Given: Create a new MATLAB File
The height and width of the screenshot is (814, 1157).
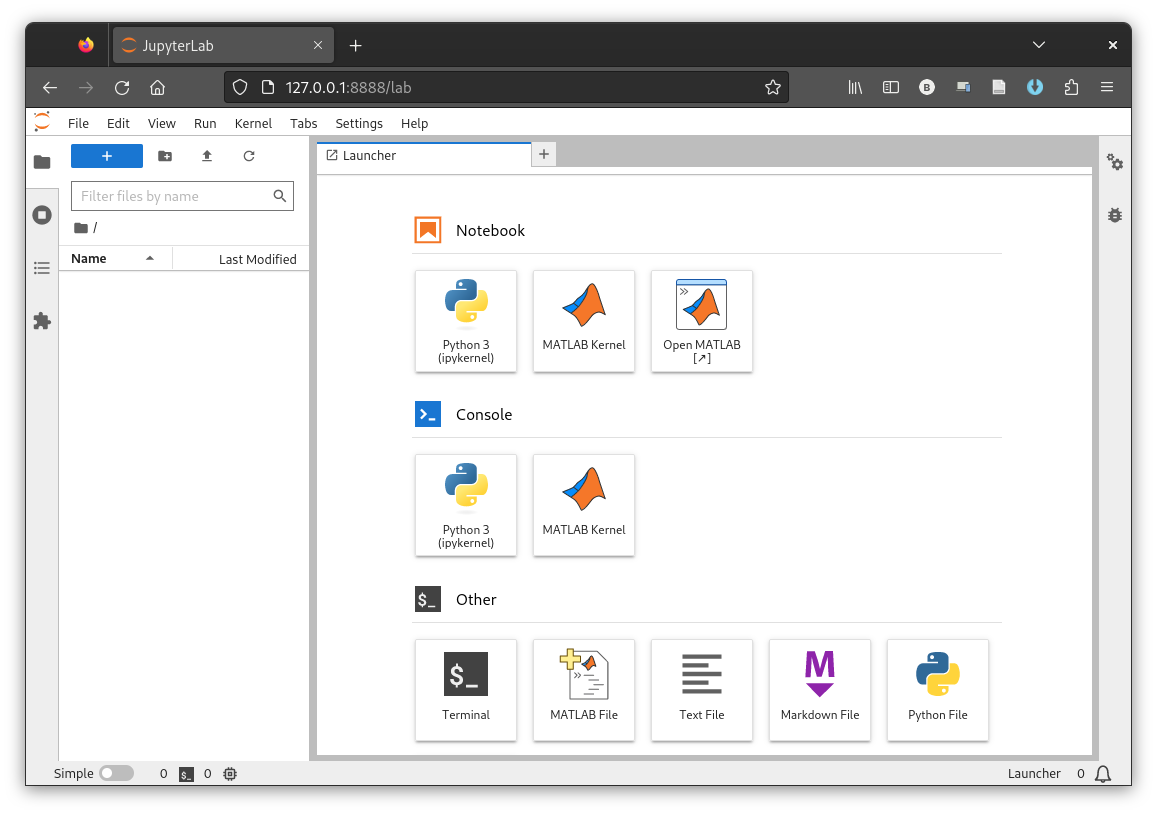Looking at the screenshot, I should coord(583,689).
